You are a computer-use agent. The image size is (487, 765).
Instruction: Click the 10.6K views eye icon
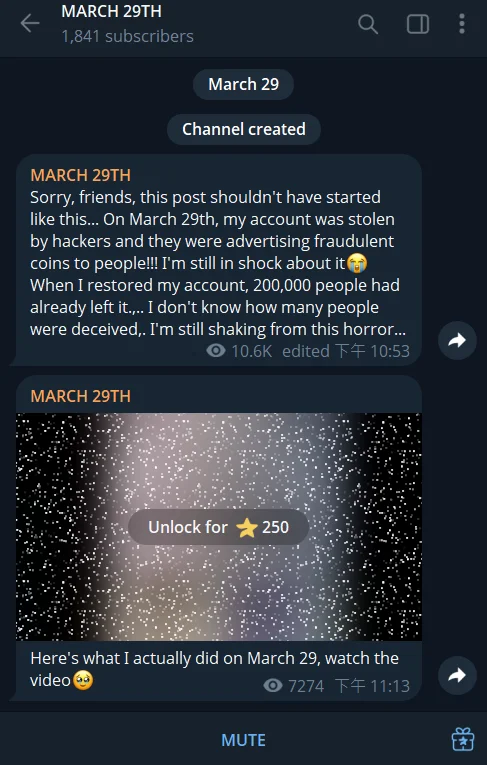coord(216,350)
